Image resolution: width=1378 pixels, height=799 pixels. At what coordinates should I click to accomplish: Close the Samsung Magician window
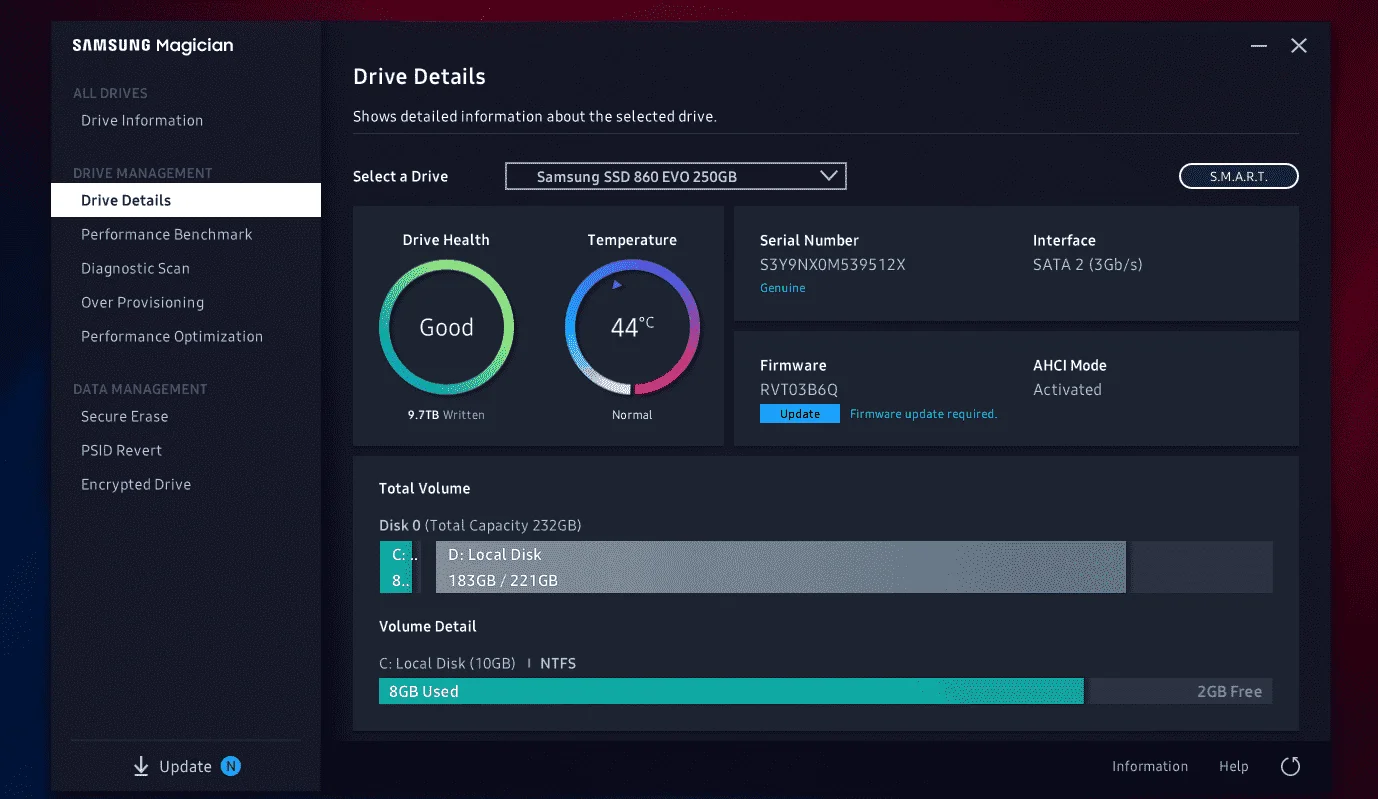click(1299, 46)
